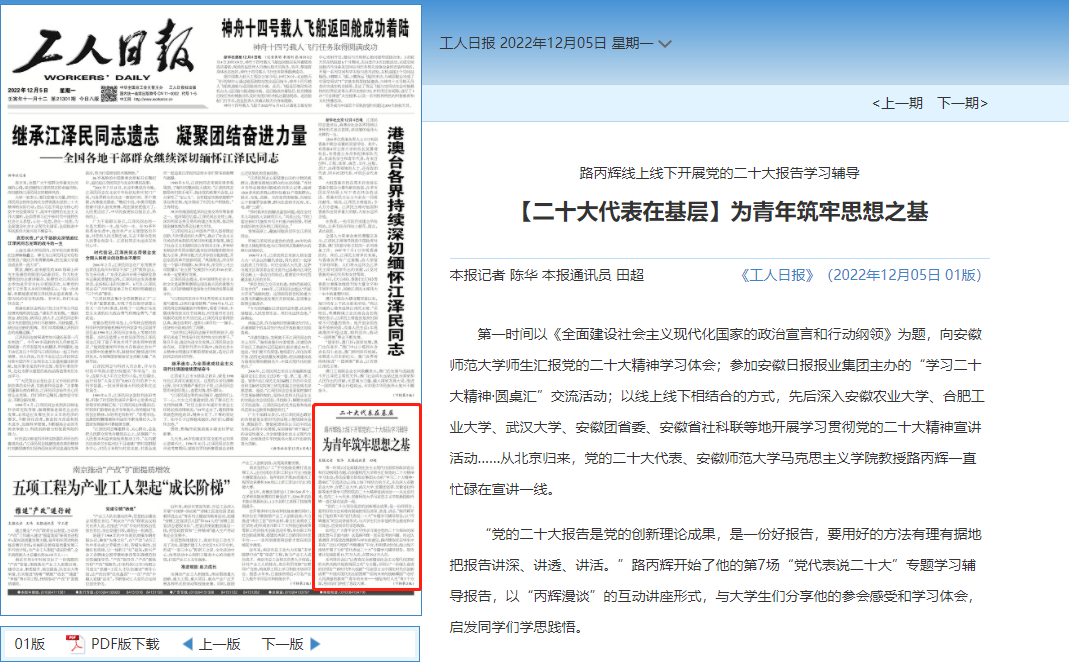Go to next issue 下一期
Screen dimensions: 1069x662
(x=963, y=103)
